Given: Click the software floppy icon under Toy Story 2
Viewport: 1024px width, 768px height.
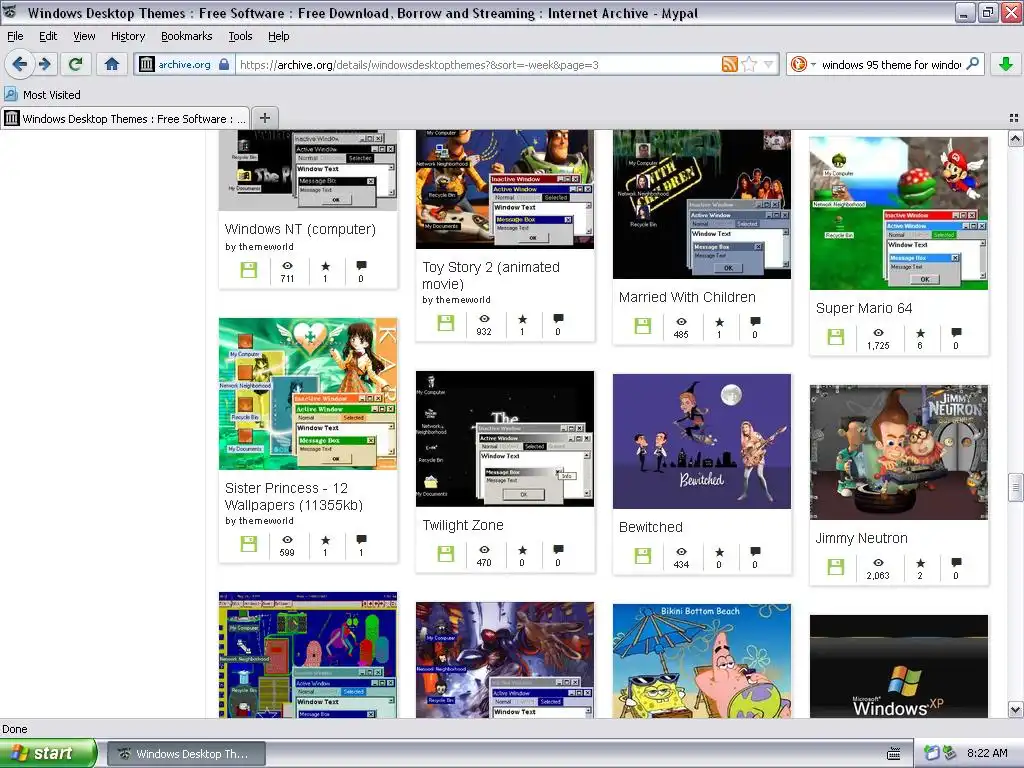Looking at the screenshot, I should [446, 323].
